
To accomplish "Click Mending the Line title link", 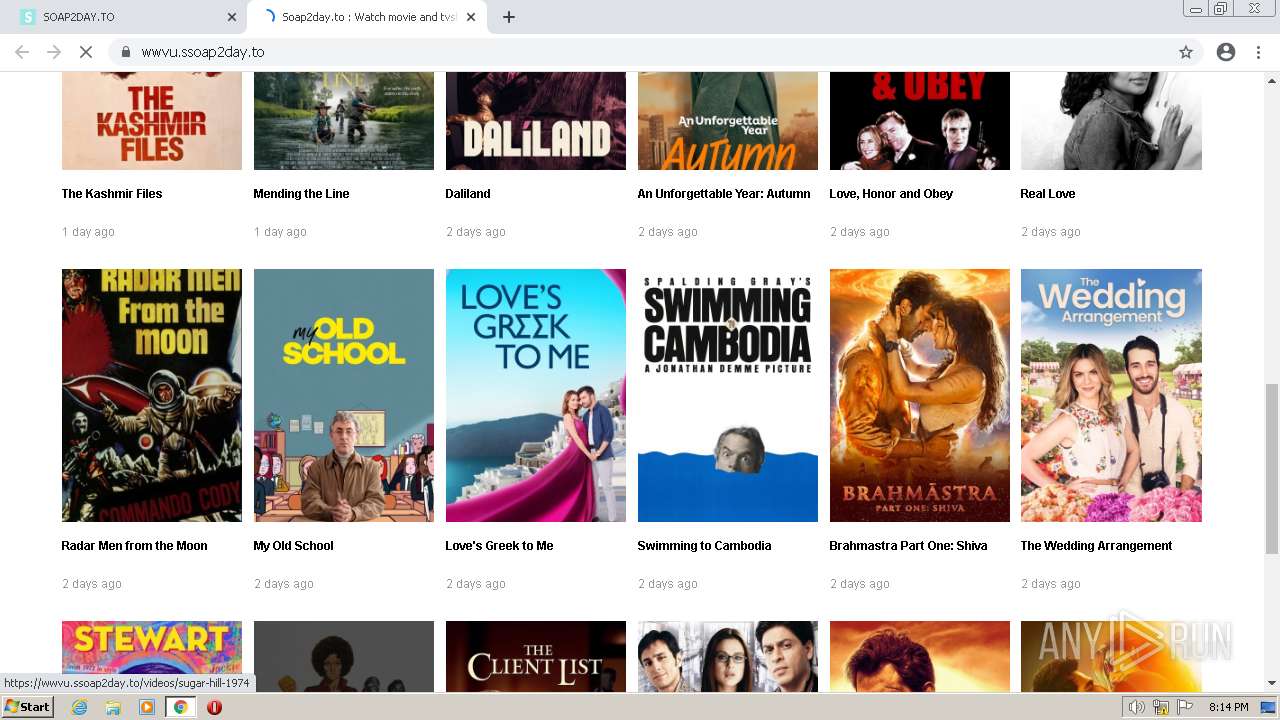I will coord(301,194).
